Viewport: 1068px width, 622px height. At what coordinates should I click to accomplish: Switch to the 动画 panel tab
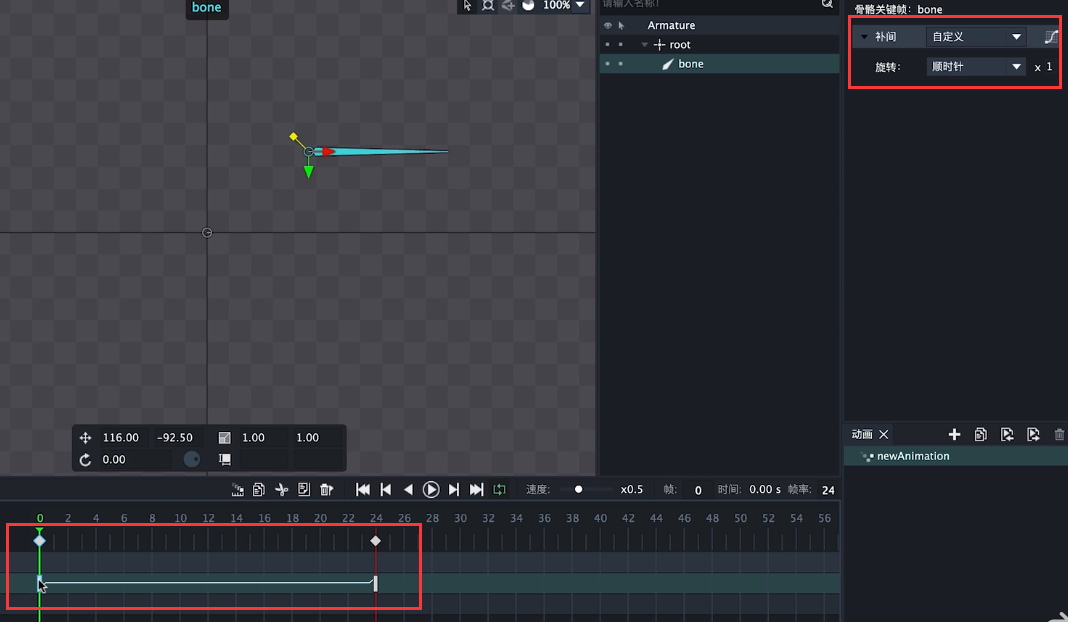(x=862, y=434)
